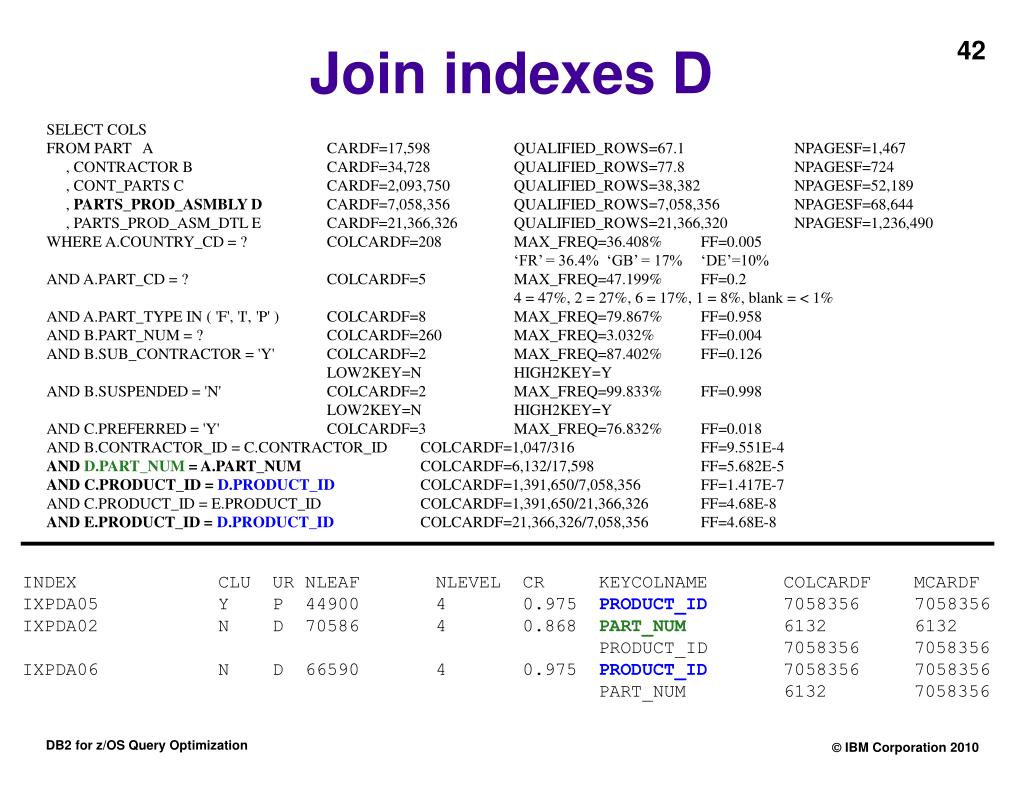Click 'FF=0.958' filter factor
1023x791 pixels.
click(731, 317)
